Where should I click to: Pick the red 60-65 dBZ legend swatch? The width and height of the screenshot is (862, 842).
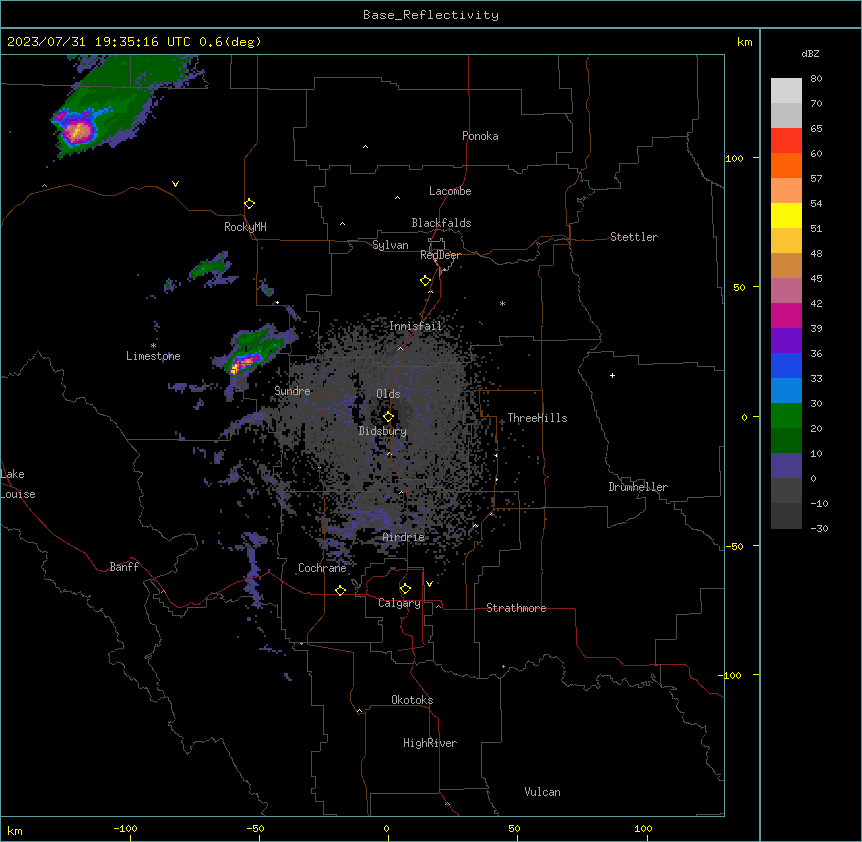click(786, 140)
